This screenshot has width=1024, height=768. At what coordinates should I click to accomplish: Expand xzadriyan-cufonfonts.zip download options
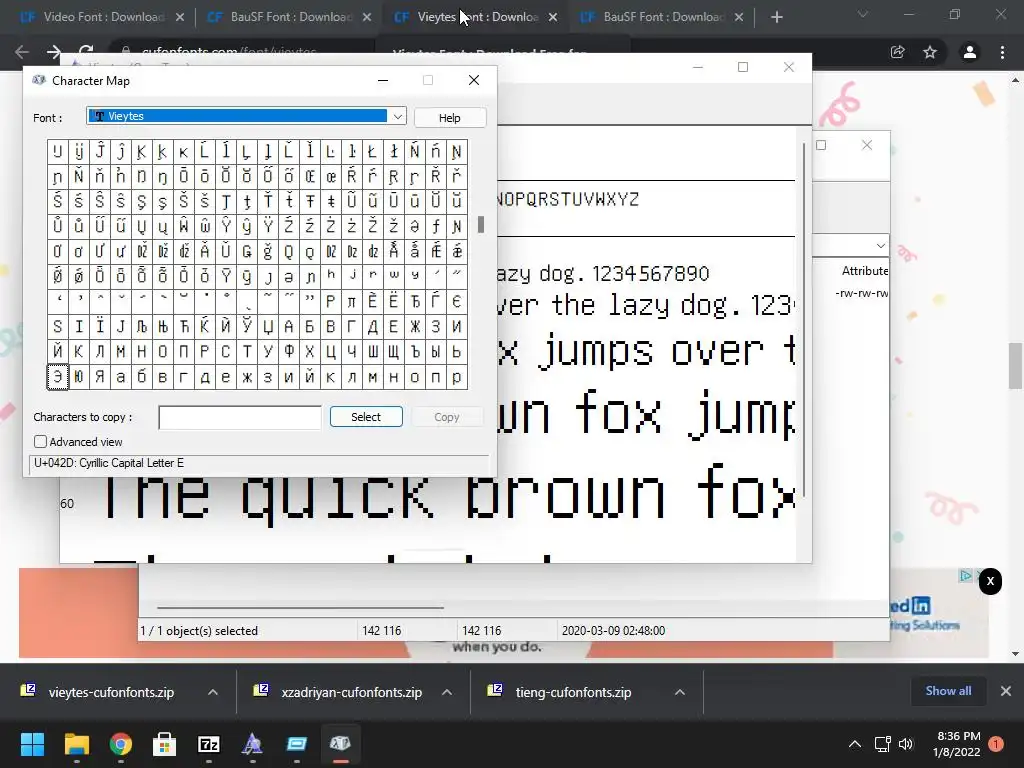(x=447, y=692)
